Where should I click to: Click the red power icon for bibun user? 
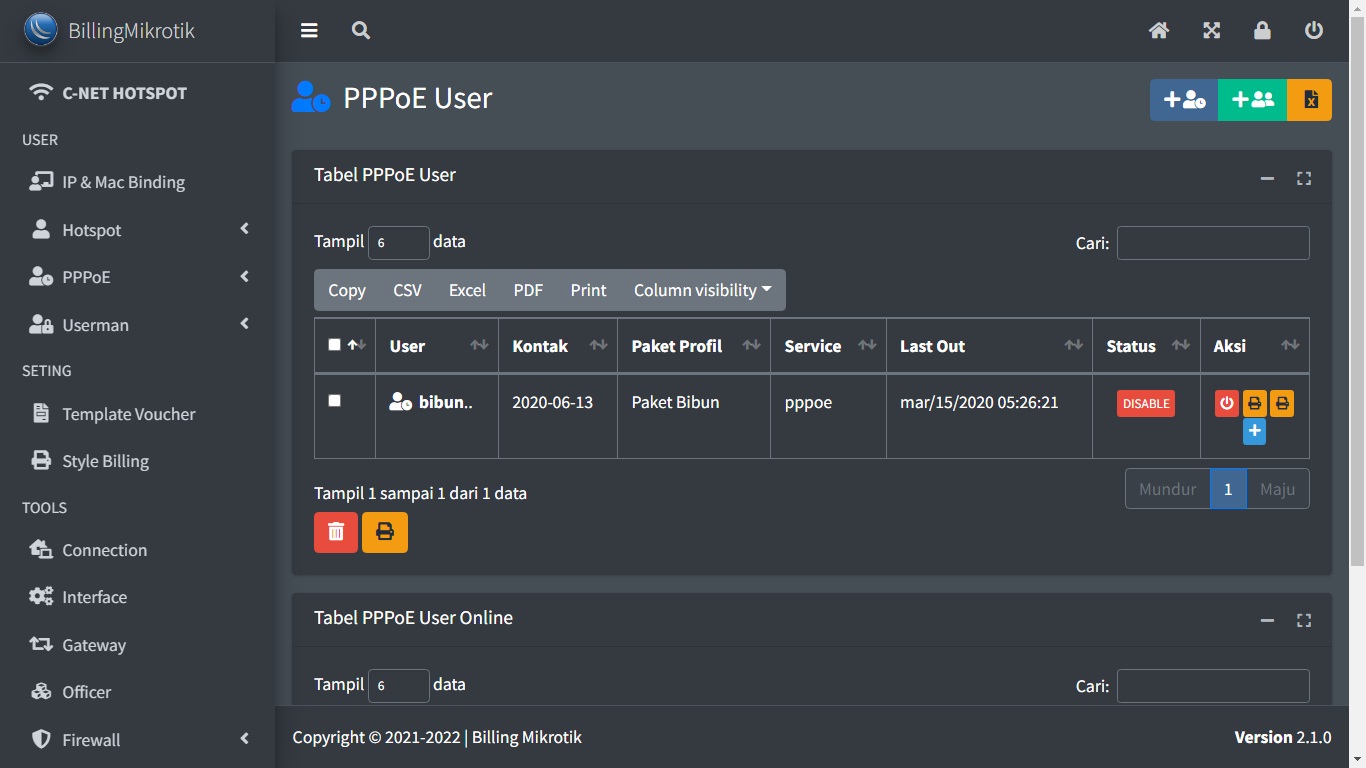point(1227,404)
